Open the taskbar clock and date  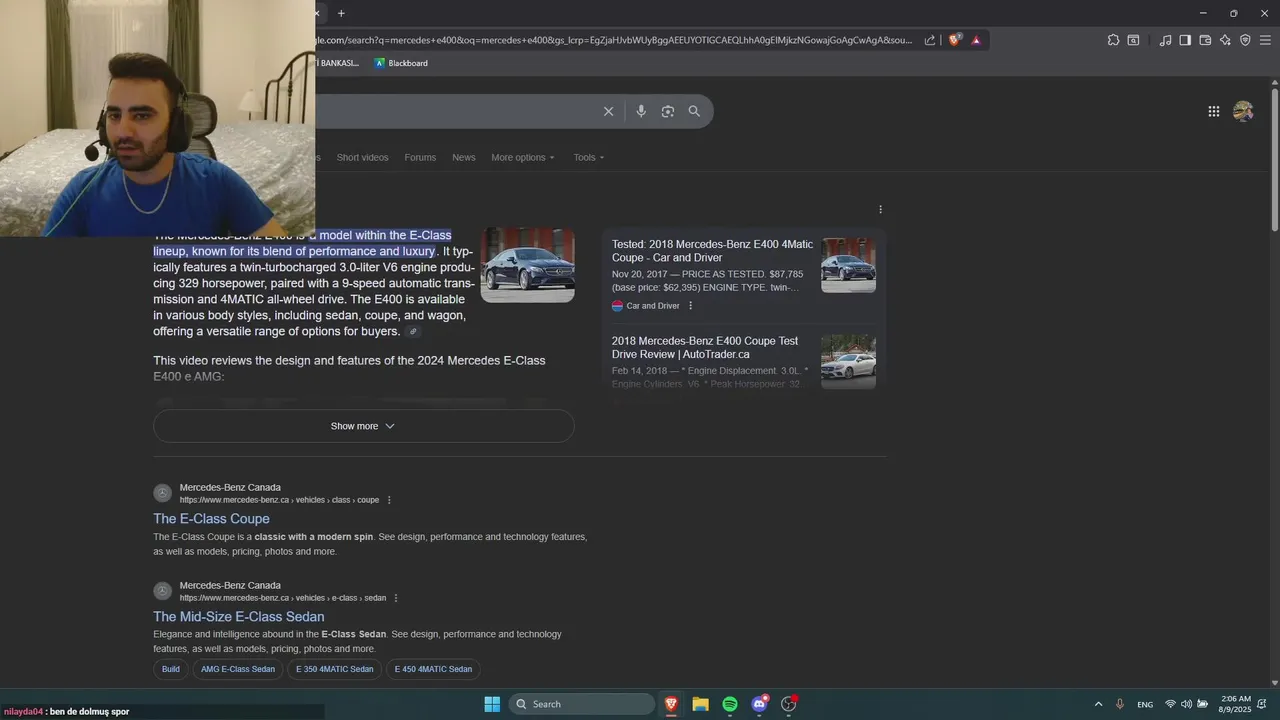[1235, 704]
